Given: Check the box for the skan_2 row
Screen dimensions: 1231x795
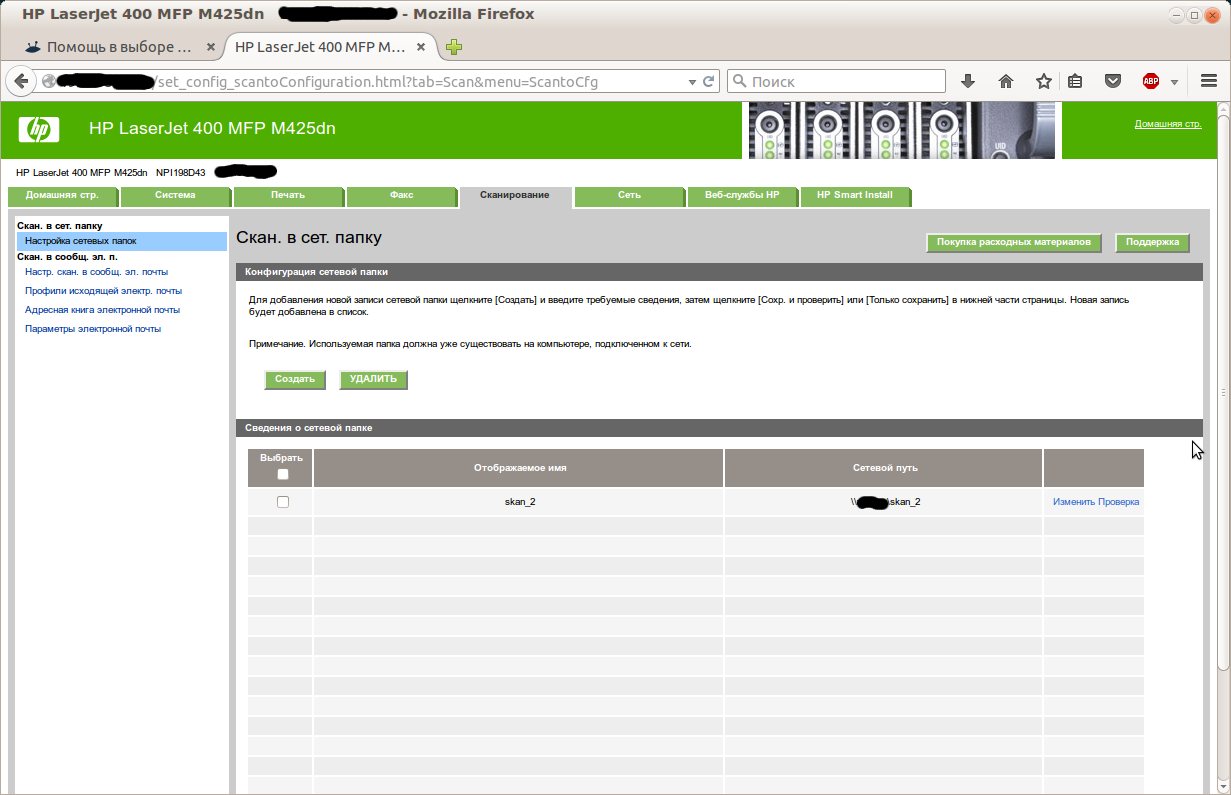Looking at the screenshot, I should click(x=283, y=502).
